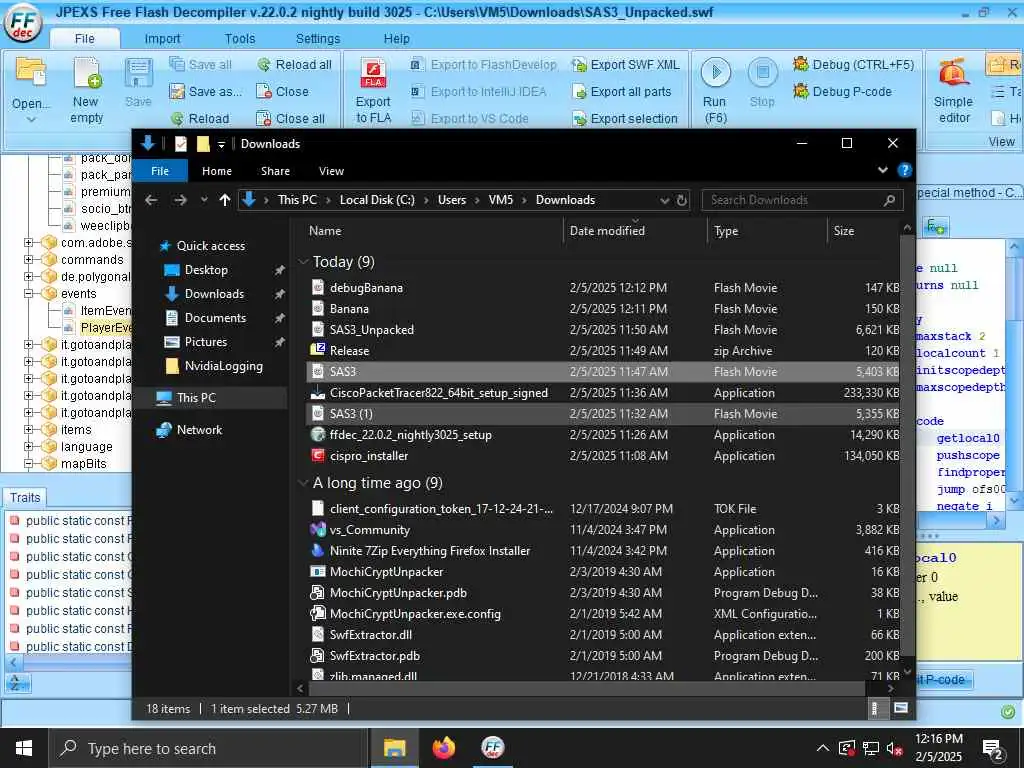Select the SAS3_Unpacked file
The width and height of the screenshot is (1024, 768).
(x=372, y=330)
